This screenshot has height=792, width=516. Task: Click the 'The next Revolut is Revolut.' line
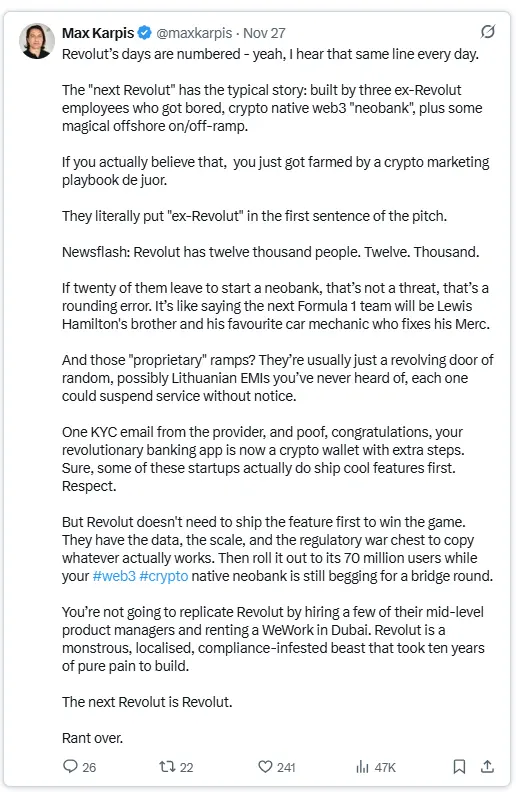(147, 702)
